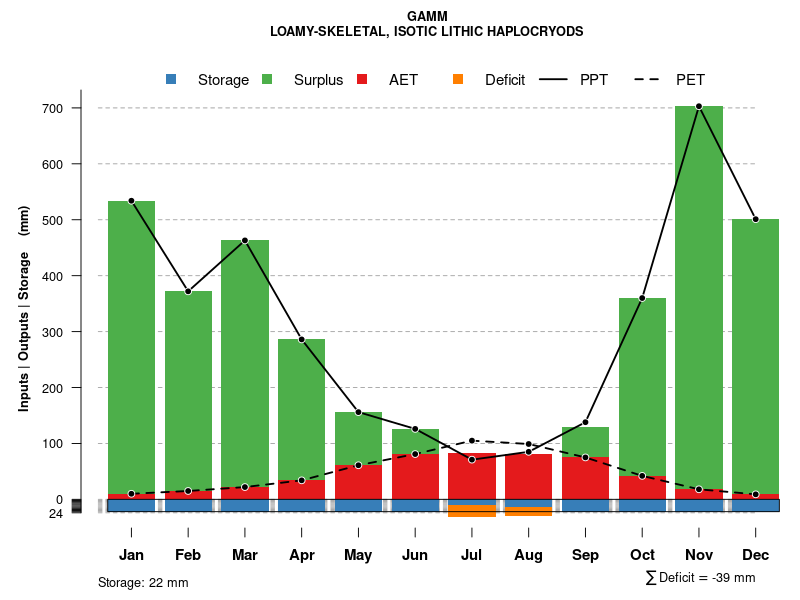Click the red June AET bar
Image resolution: width=800 pixels, height=600 pixels.
click(x=415, y=477)
